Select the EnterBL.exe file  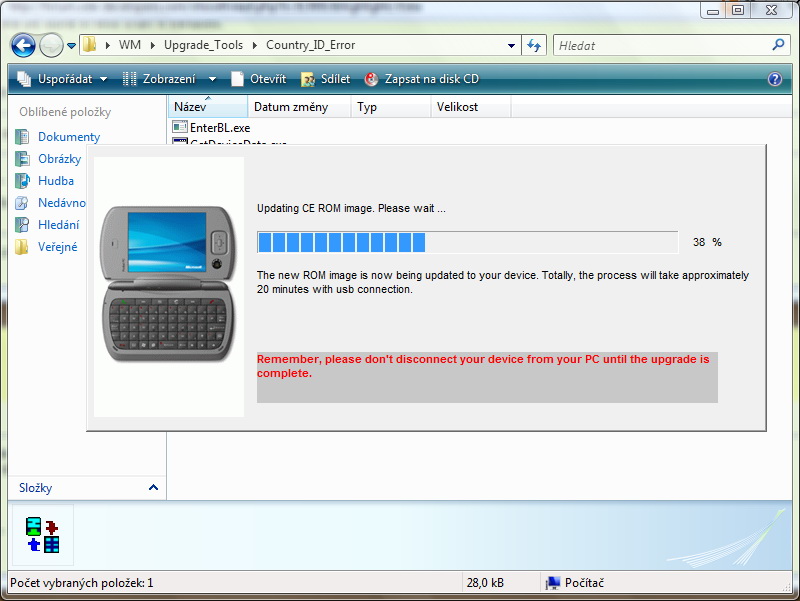[220, 128]
